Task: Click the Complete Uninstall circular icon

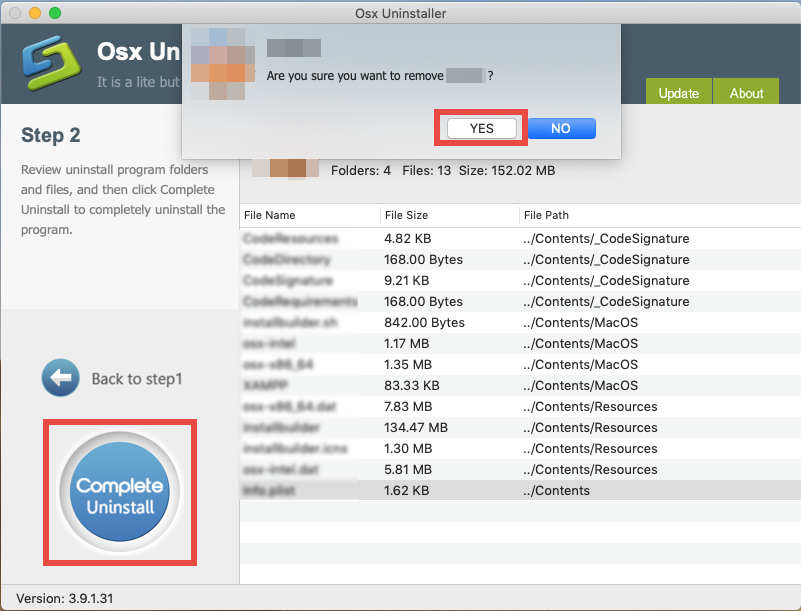Action: pyautogui.click(x=119, y=491)
